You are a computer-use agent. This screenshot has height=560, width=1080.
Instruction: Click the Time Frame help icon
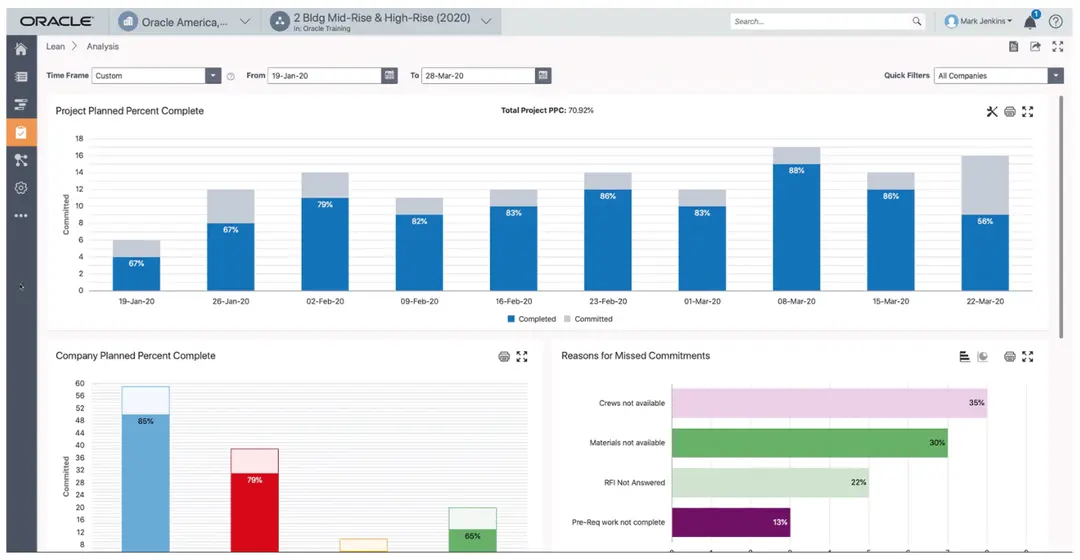pos(231,76)
